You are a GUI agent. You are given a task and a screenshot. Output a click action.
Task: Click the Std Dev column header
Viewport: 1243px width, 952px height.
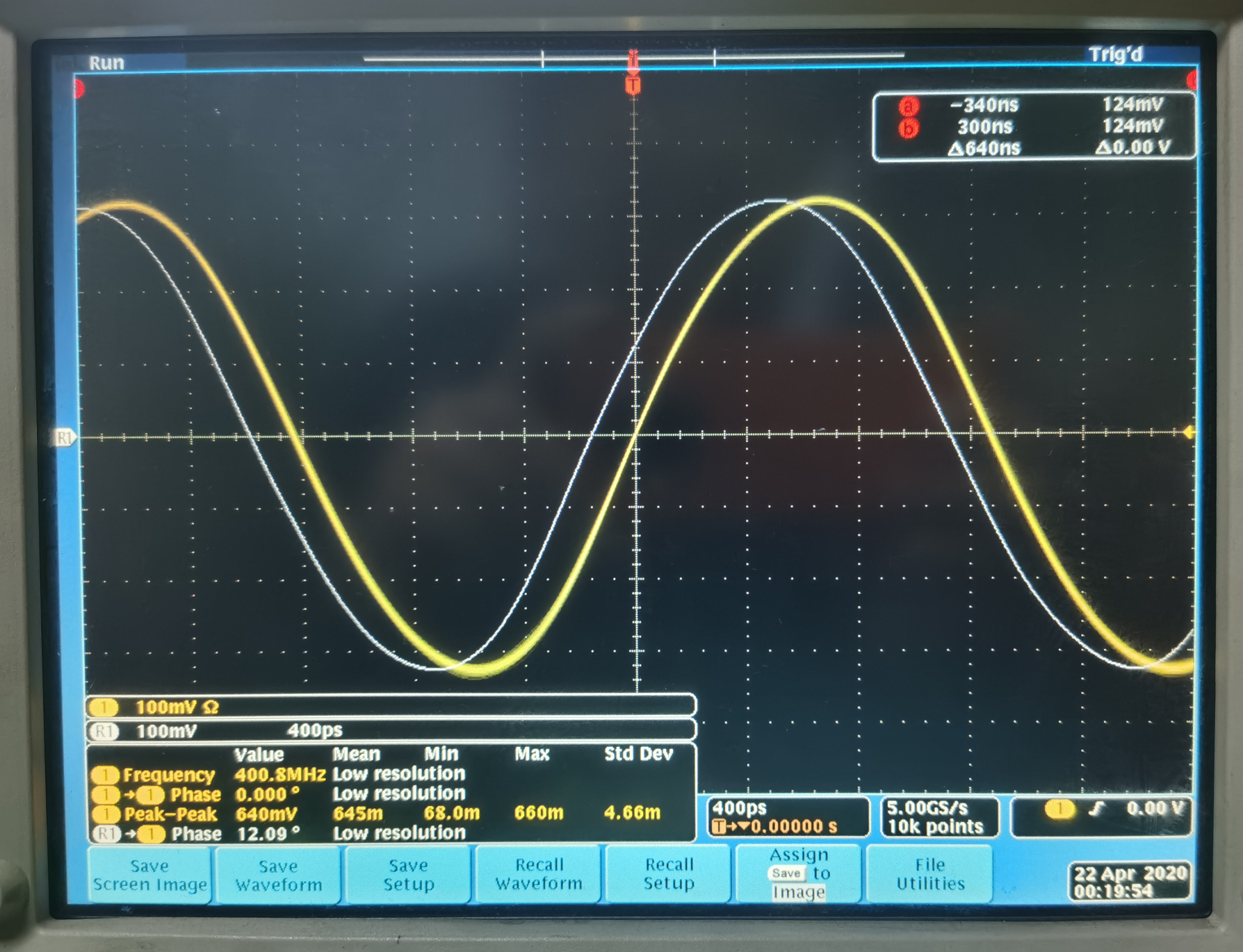tap(638, 754)
